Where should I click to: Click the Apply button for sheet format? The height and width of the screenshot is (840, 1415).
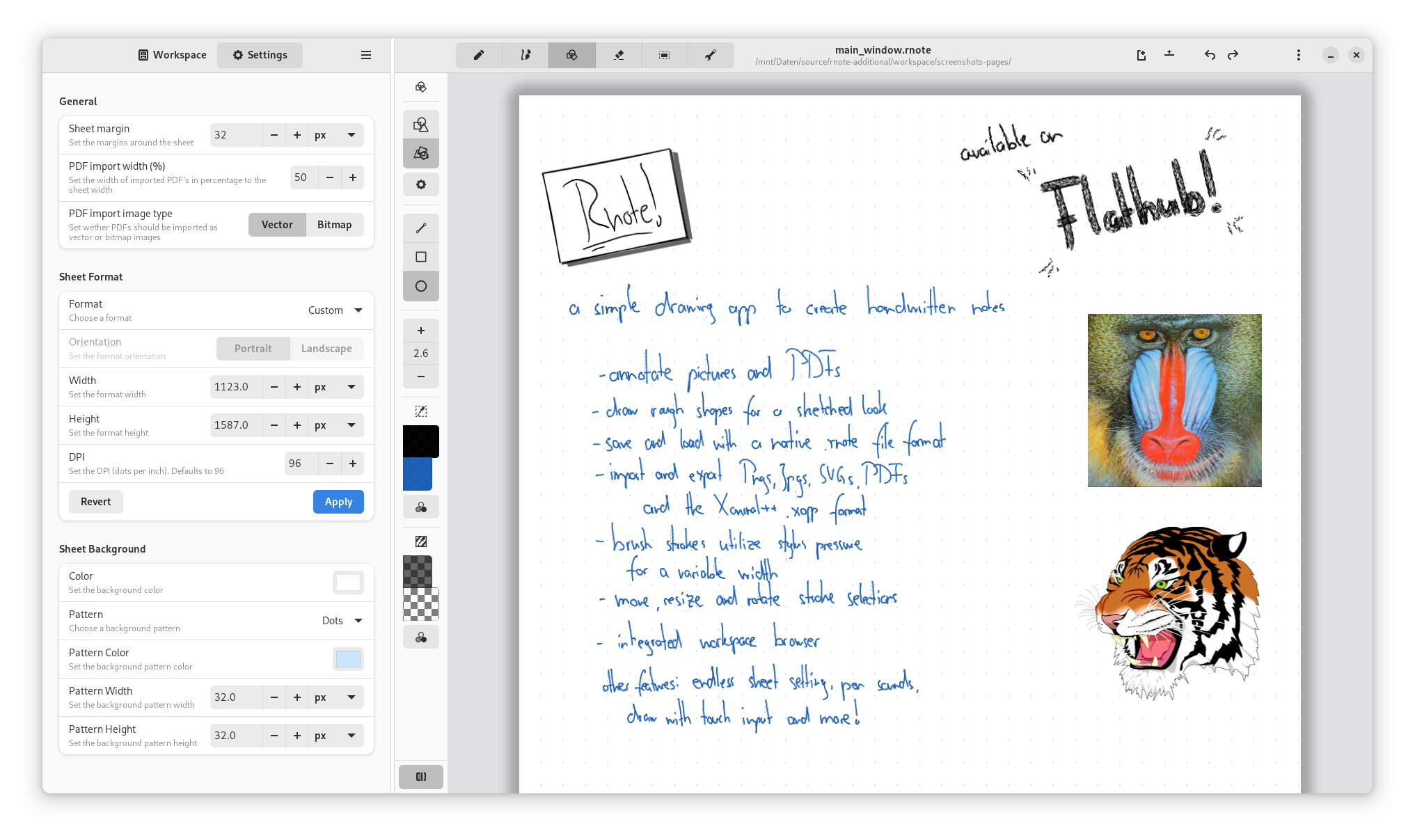click(x=339, y=501)
